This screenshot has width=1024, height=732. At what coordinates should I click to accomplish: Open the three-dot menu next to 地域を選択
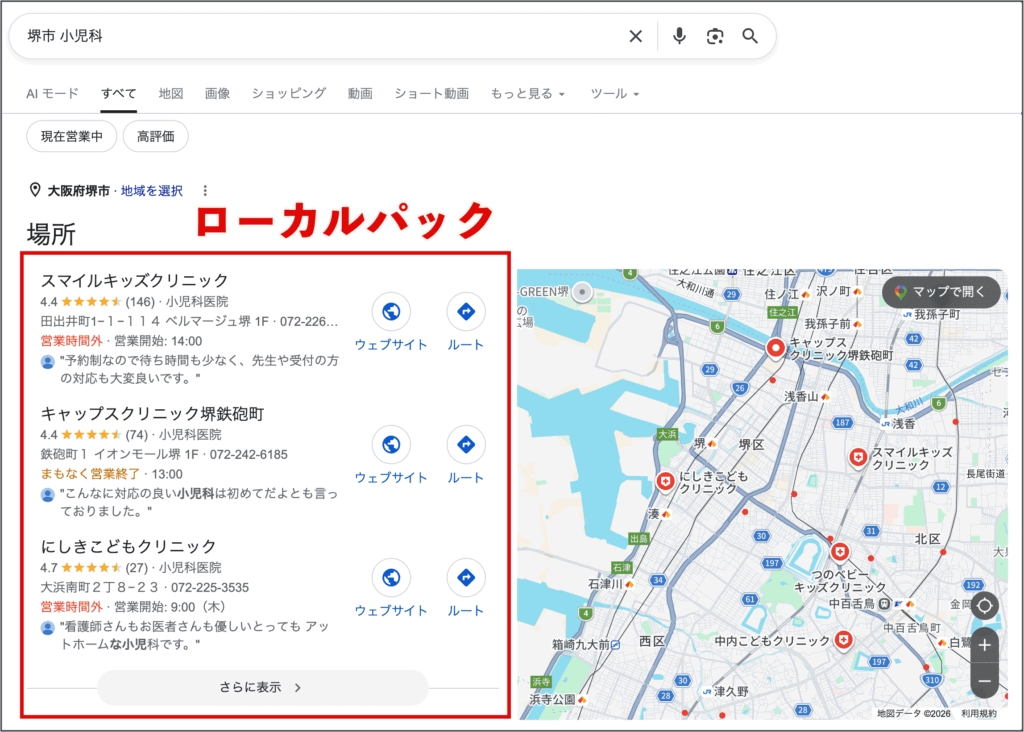click(x=205, y=191)
